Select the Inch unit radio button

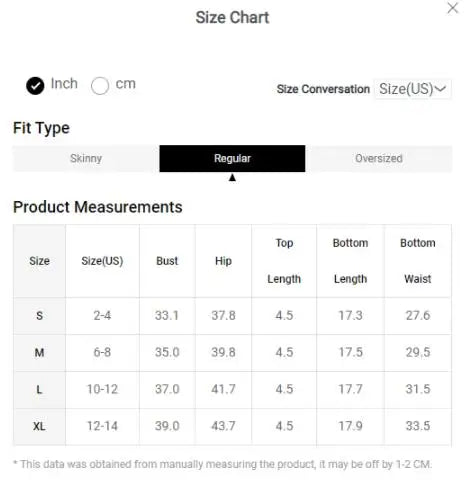coord(35,86)
